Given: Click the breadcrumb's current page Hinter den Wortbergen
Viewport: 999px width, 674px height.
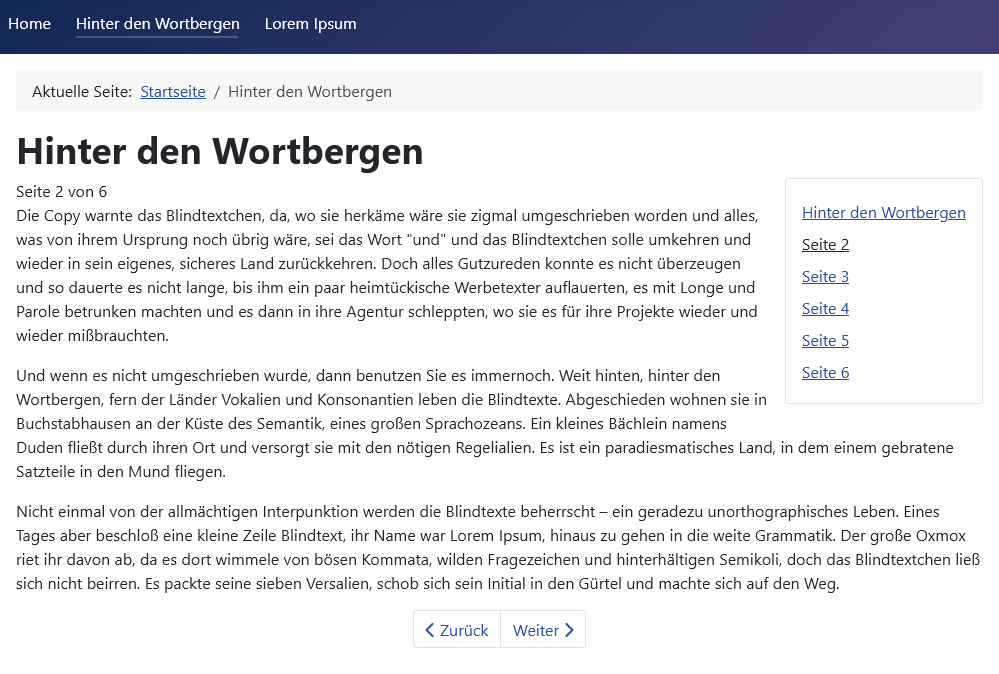Looking at the screenshot, I should (x=309, y=92).
